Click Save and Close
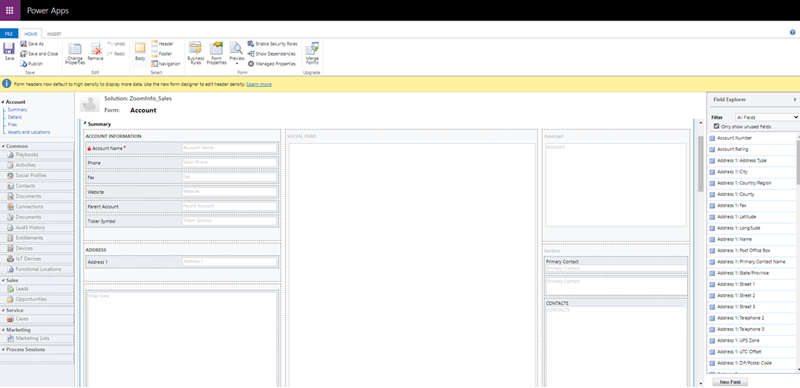This screenshot has height=388, width=800. [39, 54]
